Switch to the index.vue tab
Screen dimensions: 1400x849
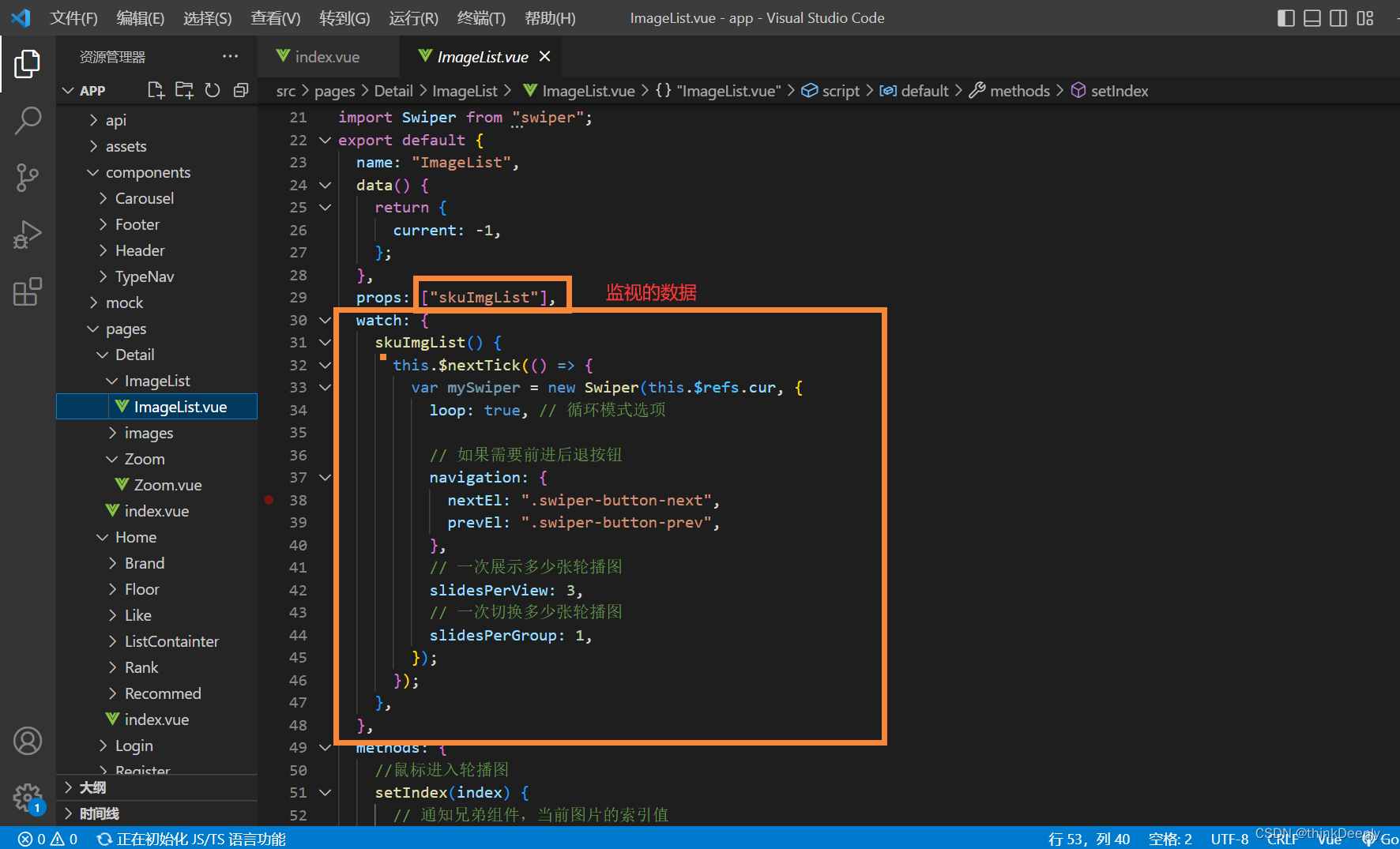(326, 56)
